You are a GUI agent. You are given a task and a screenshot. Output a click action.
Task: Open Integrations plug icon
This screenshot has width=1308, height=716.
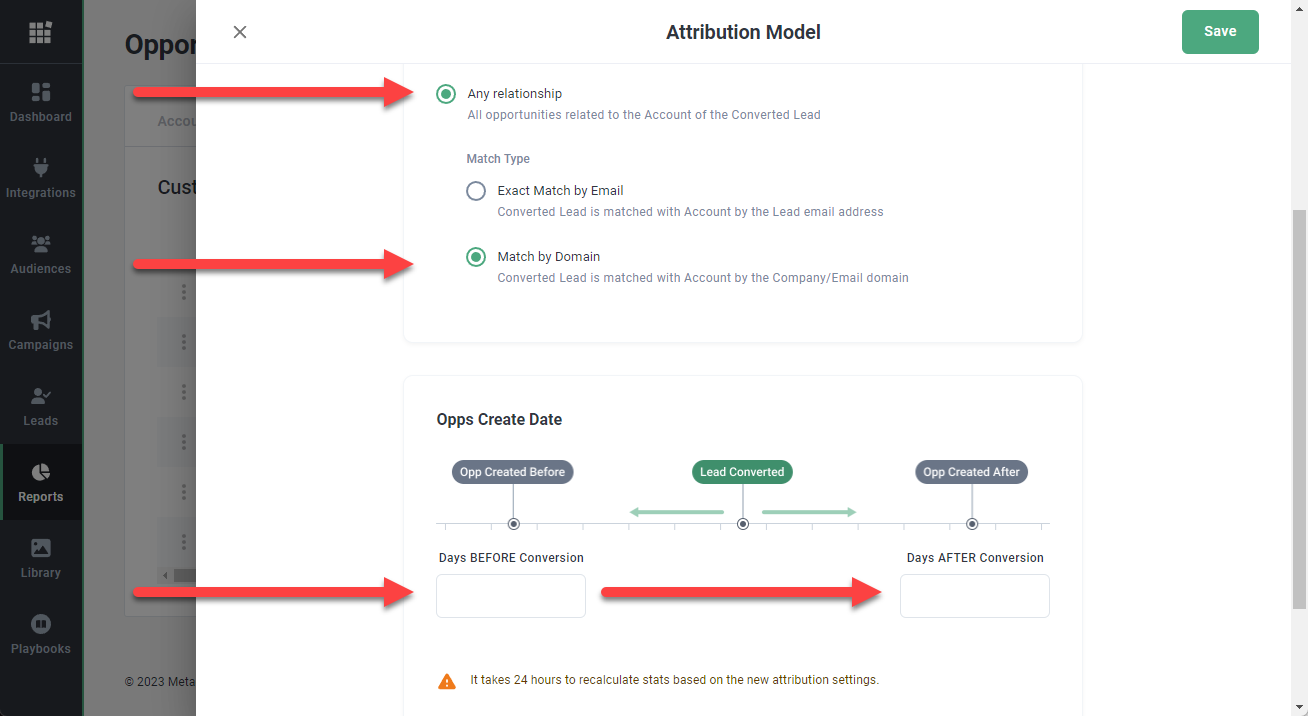[x=41, y=168]
